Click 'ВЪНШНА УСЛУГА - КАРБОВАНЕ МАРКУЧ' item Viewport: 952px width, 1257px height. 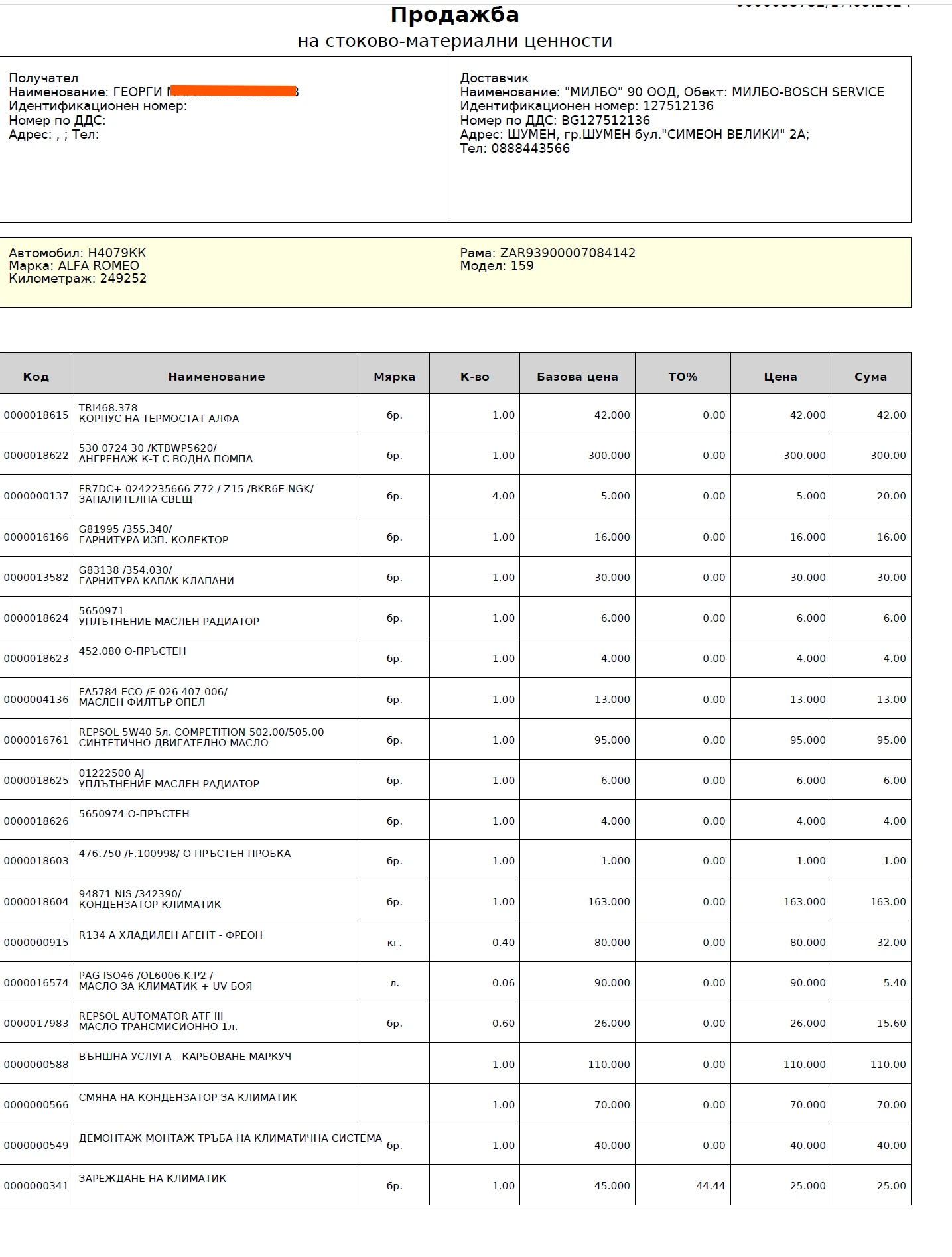pyautogui.click(x=184, y=1057)
